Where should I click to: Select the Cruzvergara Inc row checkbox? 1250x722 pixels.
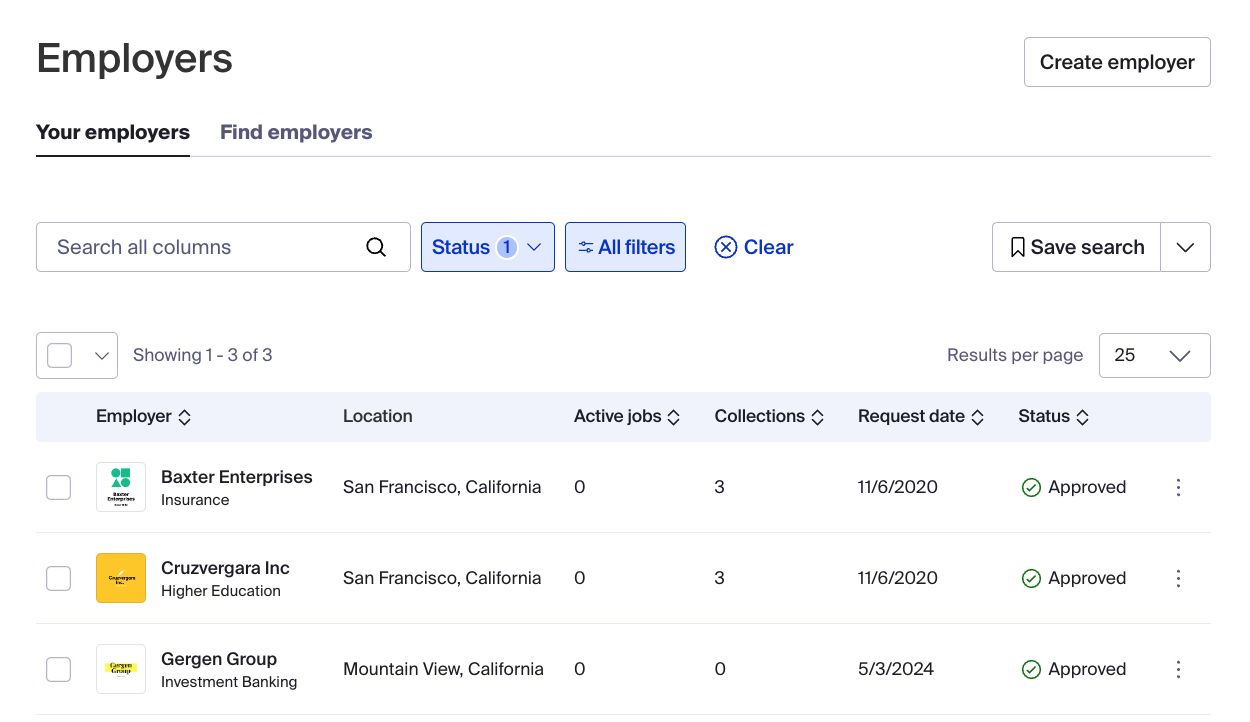coord(59,578)
